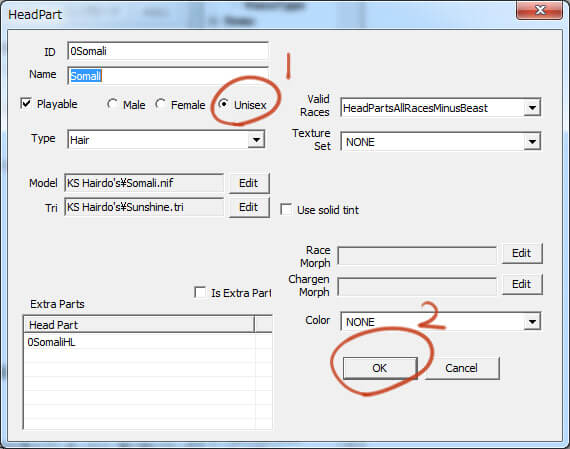The image size is (570, 449).
Task: Toggle the Playable checkbox
Action: coord(26,104)
